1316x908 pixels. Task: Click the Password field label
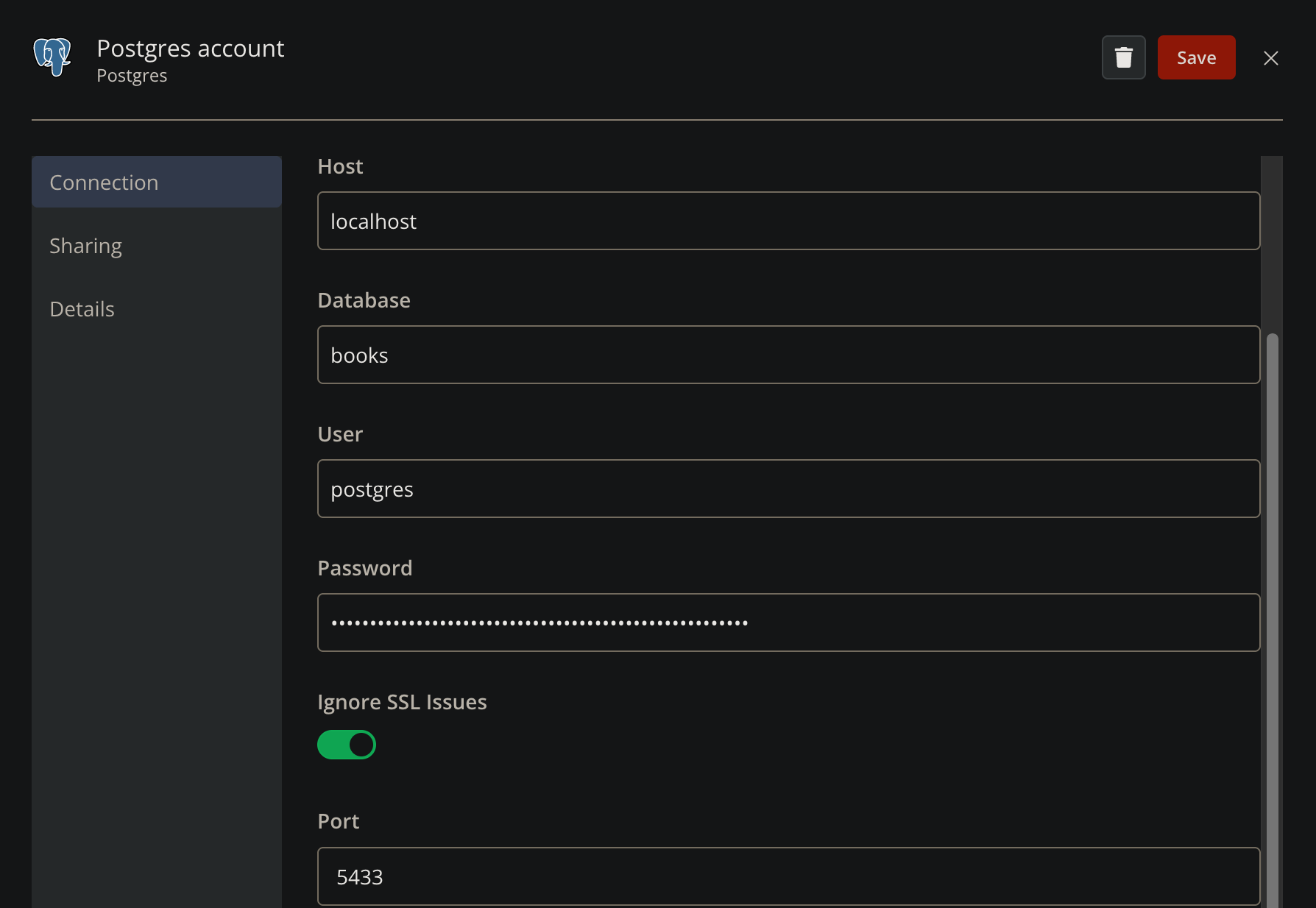click(x=364, y=567)
